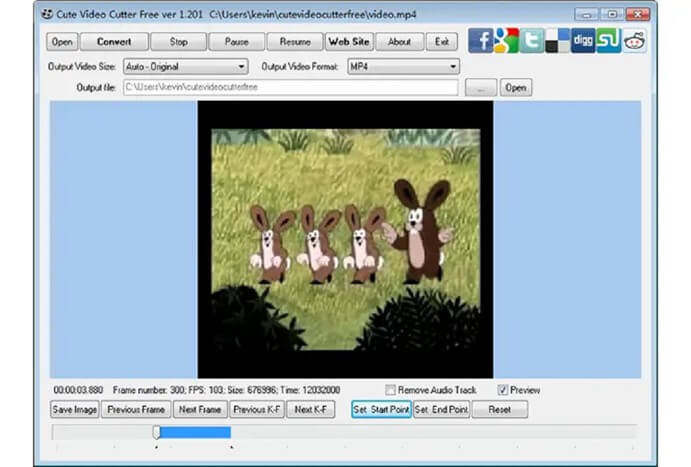
Task: Click the app icon in title bar
Action: pyautogui.click(x=47, y=14)
